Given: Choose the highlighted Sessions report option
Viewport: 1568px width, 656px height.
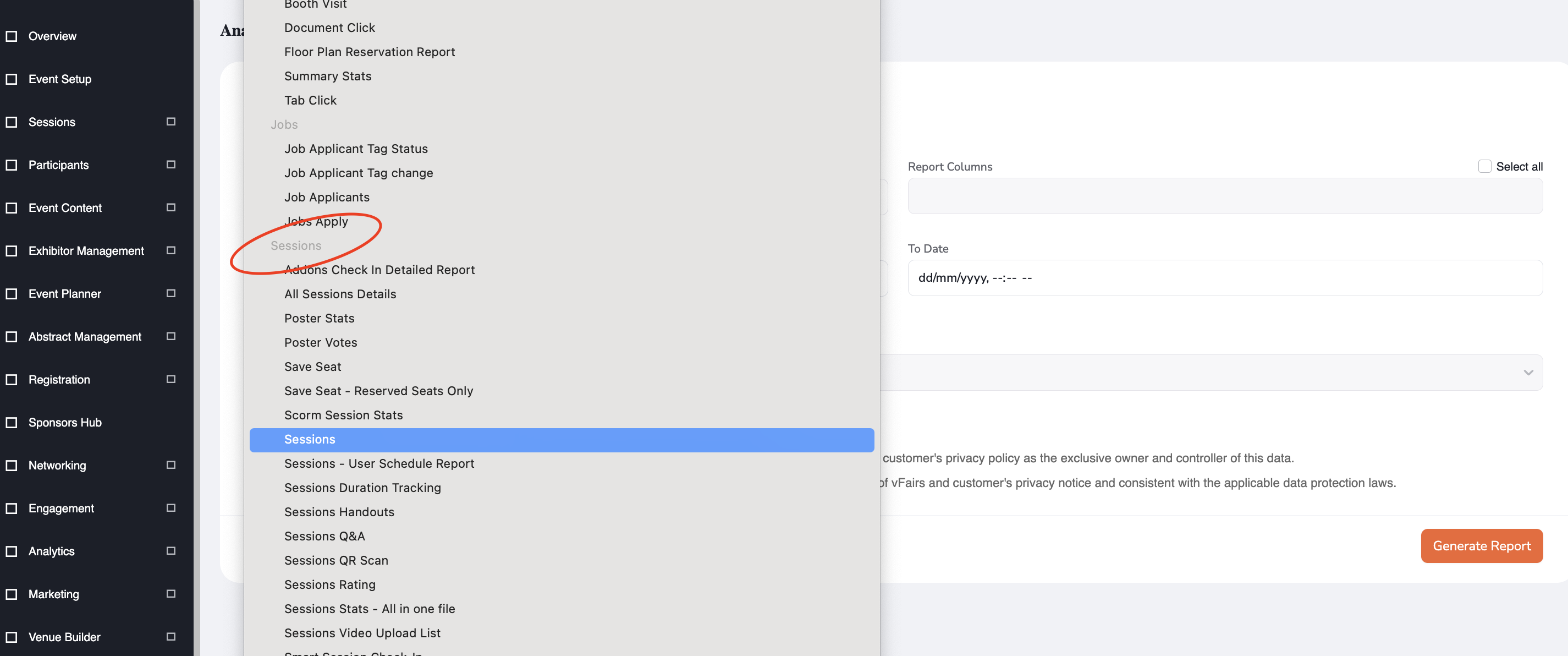Looking at the screenshot, I should 310,439.
